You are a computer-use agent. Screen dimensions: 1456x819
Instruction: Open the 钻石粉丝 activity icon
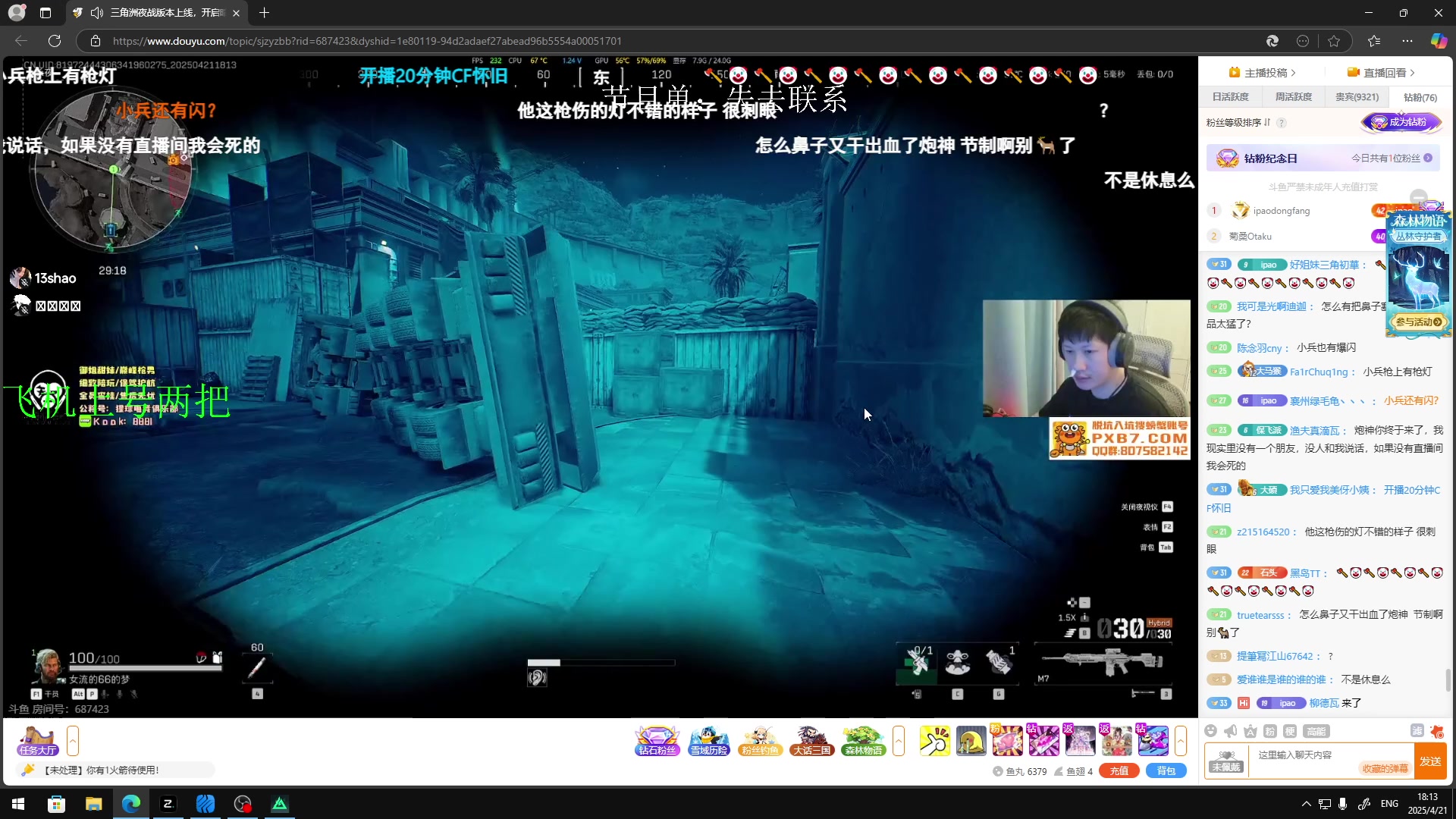pyautogui.click(x=657, y=741)
